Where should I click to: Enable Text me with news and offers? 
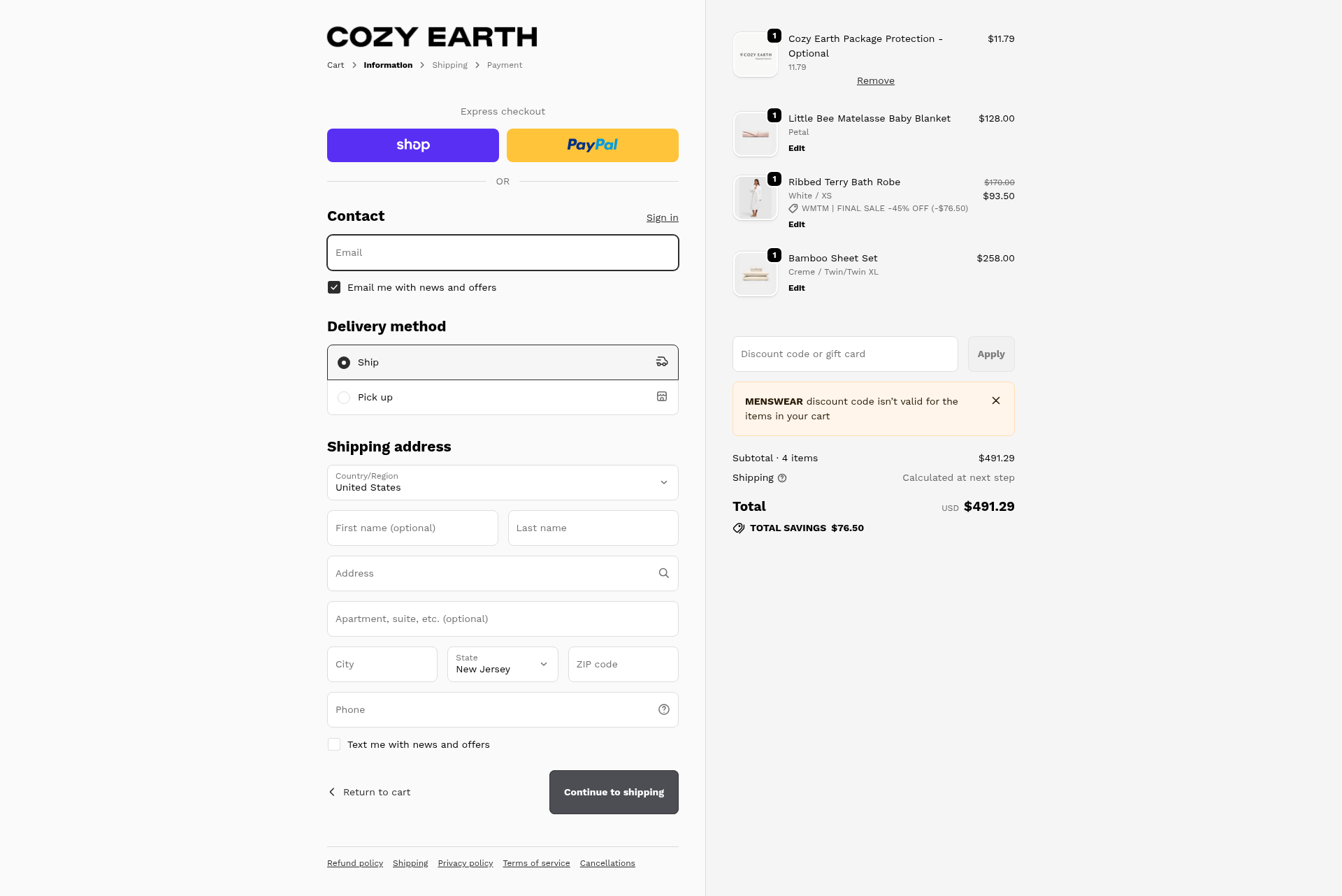tap(334, 744)
